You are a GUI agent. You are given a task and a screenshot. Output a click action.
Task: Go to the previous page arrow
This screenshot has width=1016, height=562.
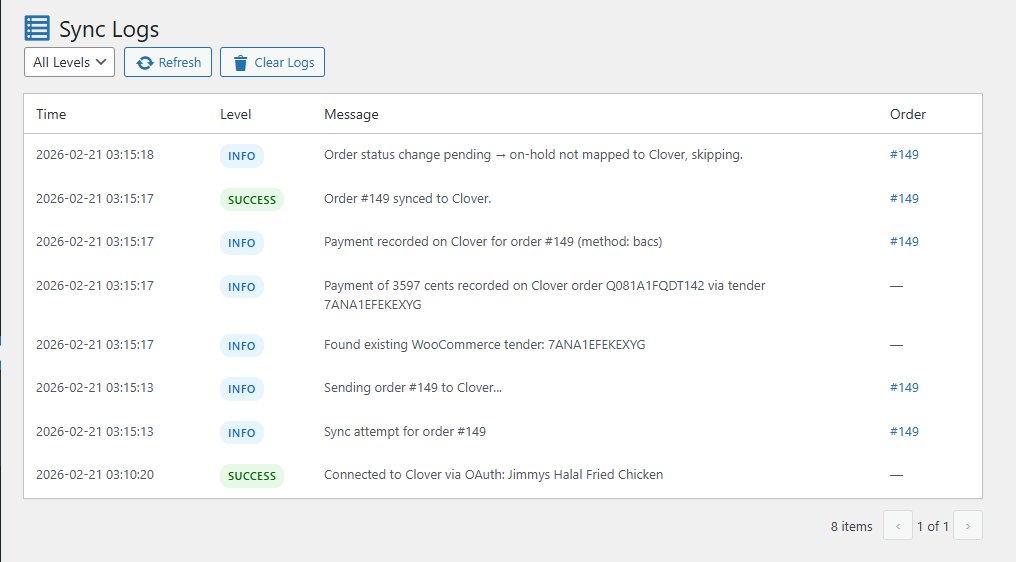[x=898, y=526]
